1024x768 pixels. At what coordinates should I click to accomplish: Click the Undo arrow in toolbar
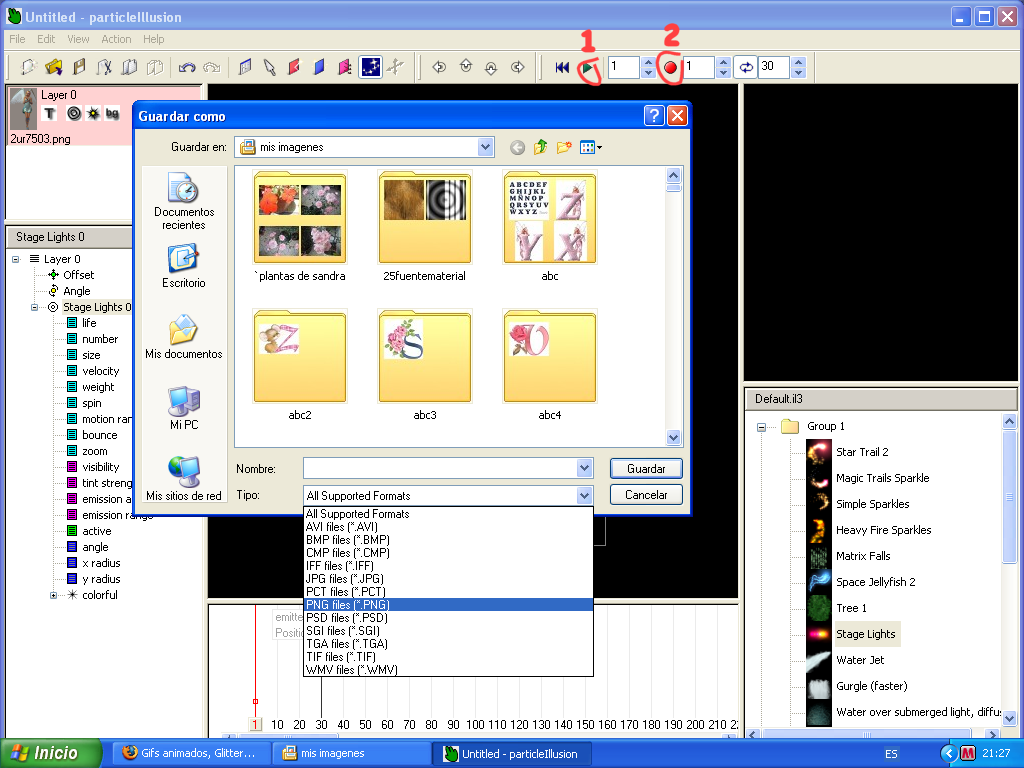[x=187, y=67]
